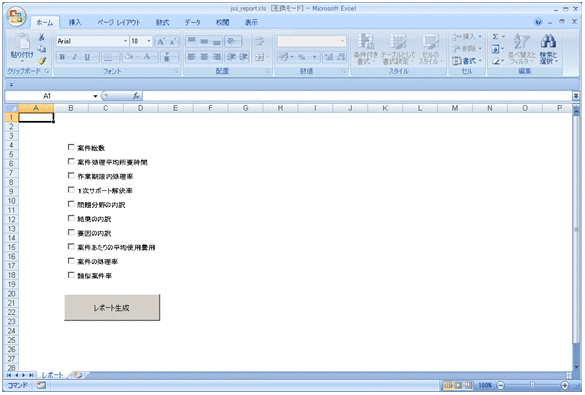Switch to the ページ レイアウト ribbon tab

click(119, 23)
